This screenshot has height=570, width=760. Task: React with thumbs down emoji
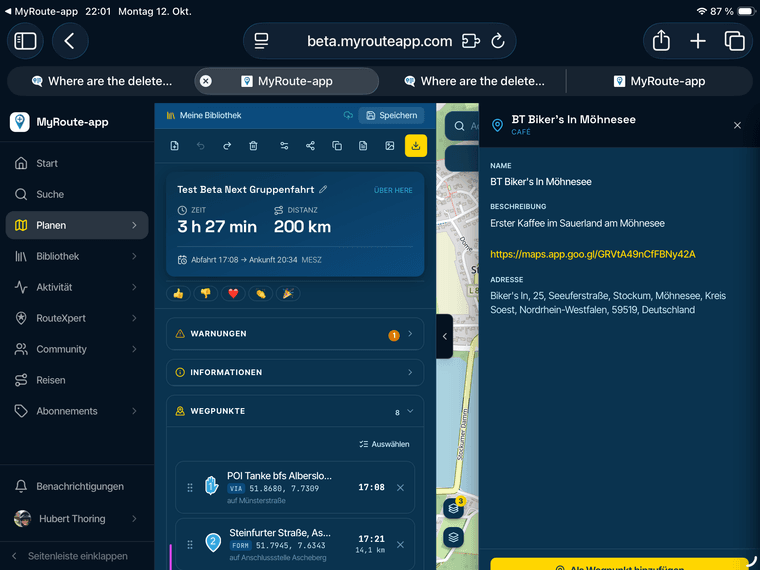point(206,293)
